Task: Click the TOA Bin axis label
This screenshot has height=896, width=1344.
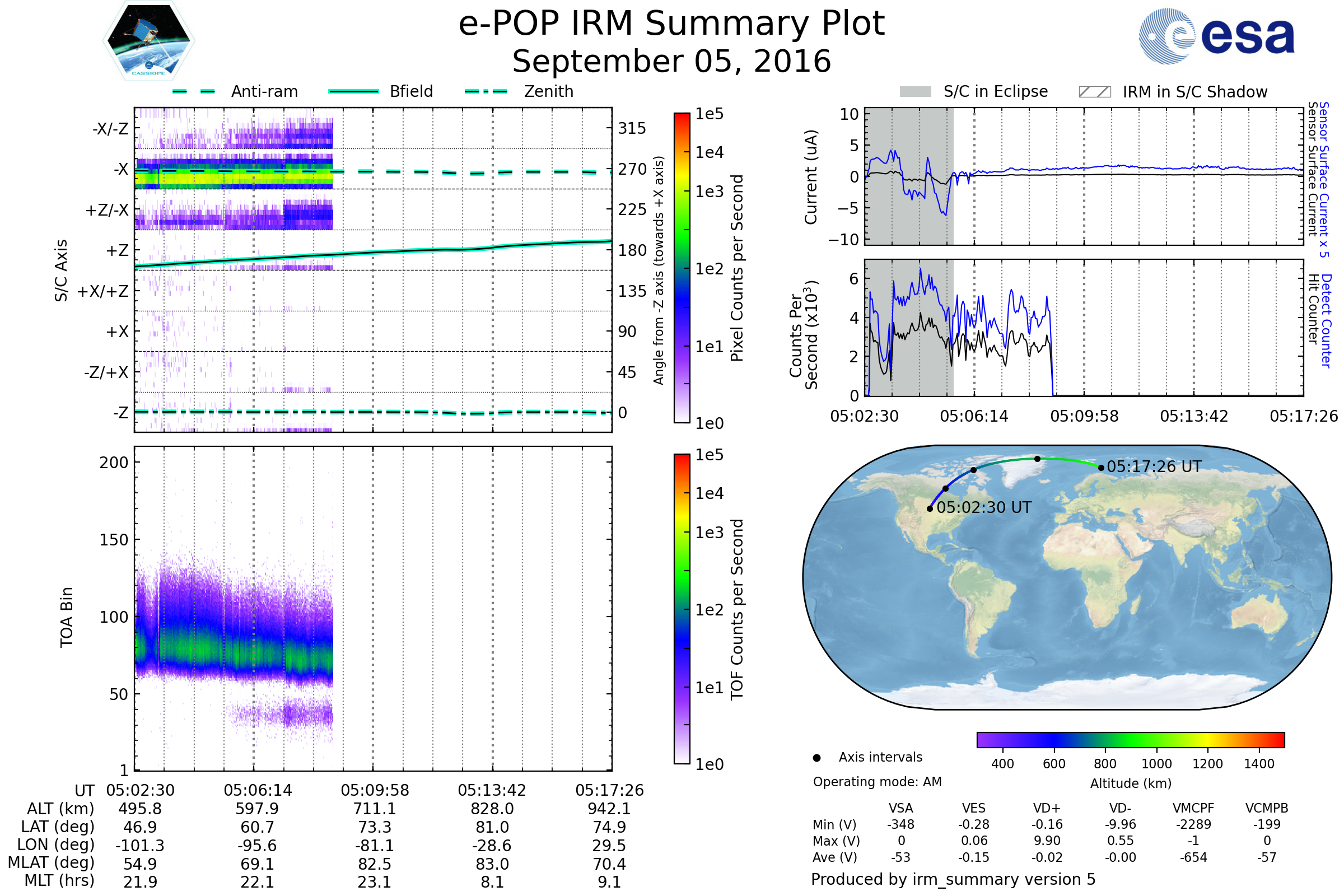Action: [67, 617]
